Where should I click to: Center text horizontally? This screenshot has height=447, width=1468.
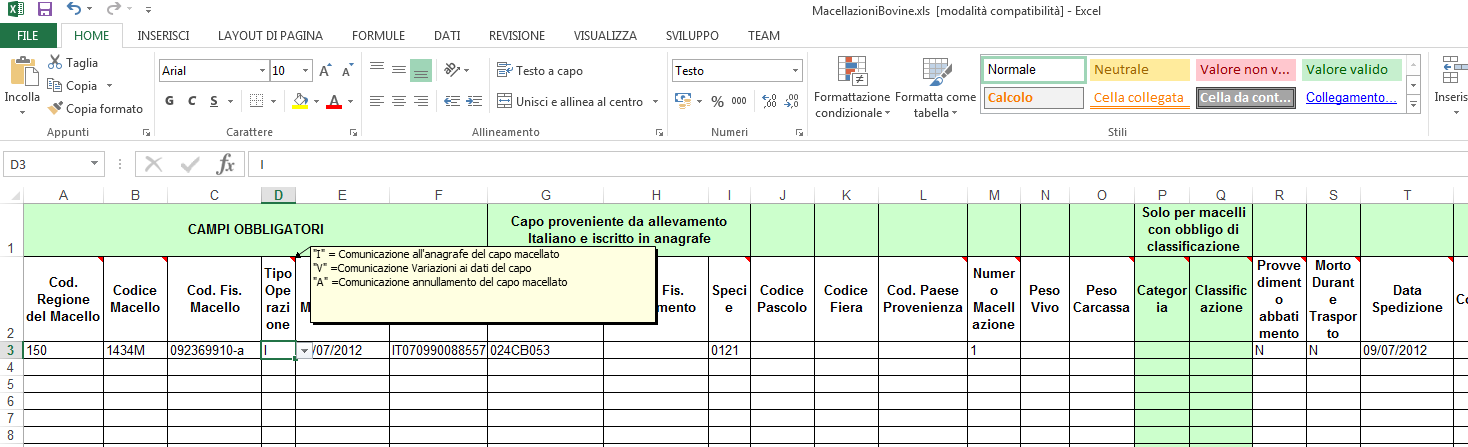pos(399,101)
